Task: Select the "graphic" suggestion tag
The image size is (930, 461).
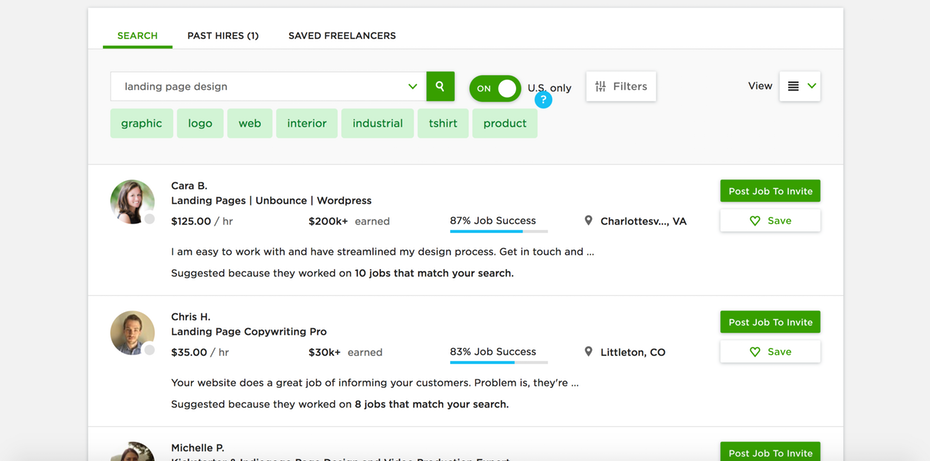Action: tap(141, 124)
